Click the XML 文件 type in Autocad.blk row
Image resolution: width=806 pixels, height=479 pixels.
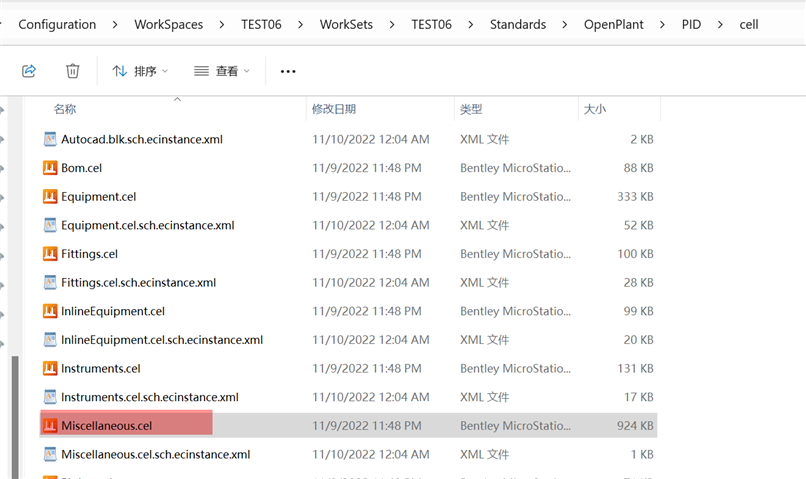(x=484, y=139)
